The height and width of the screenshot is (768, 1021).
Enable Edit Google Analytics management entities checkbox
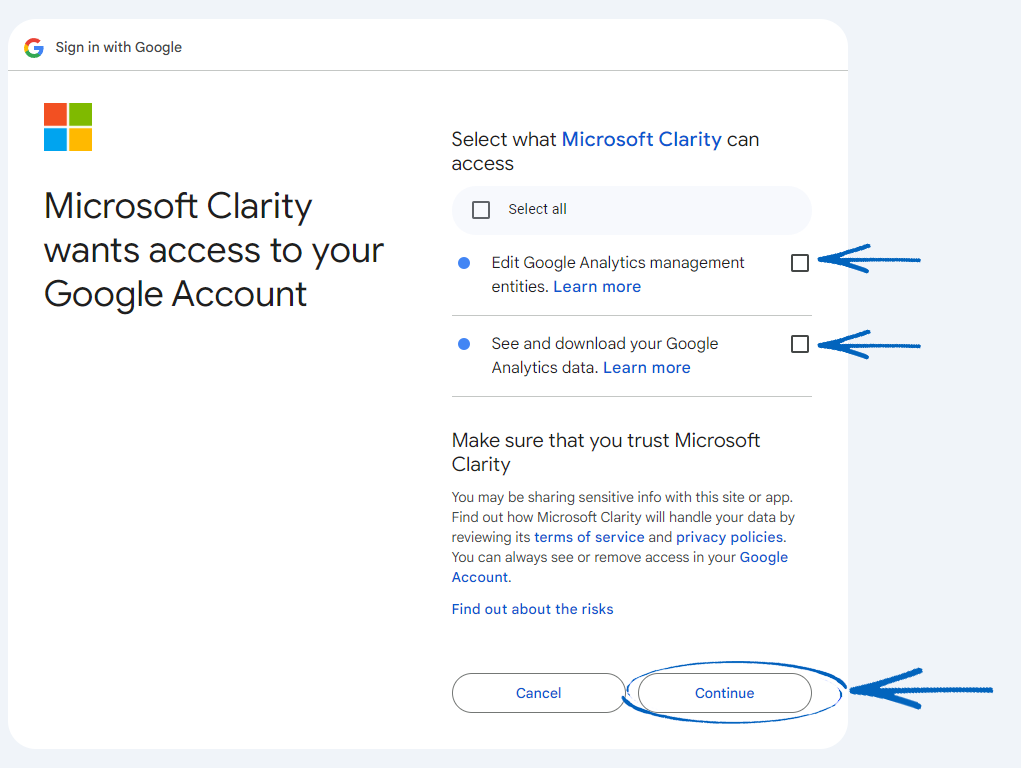(800, 263)
